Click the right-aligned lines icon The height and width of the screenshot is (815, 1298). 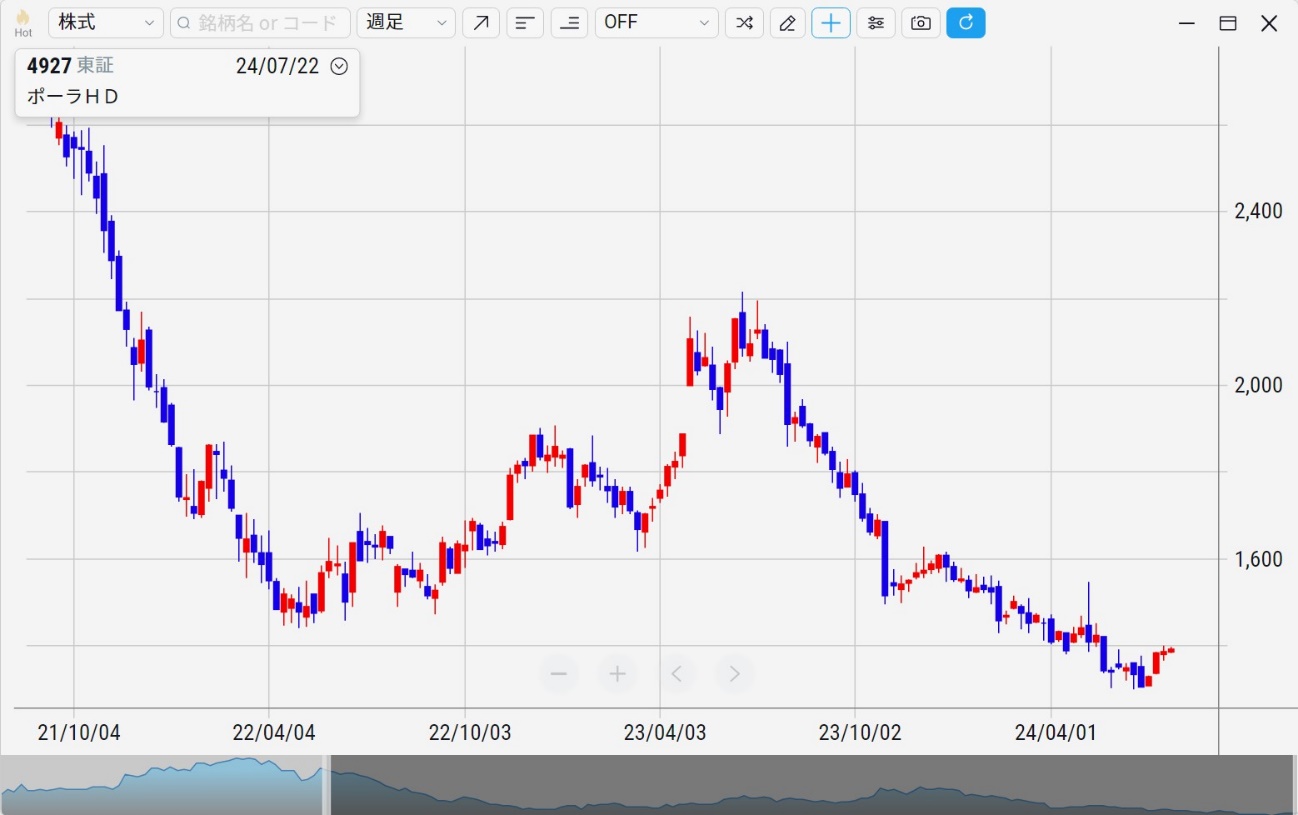click(569, 23)
